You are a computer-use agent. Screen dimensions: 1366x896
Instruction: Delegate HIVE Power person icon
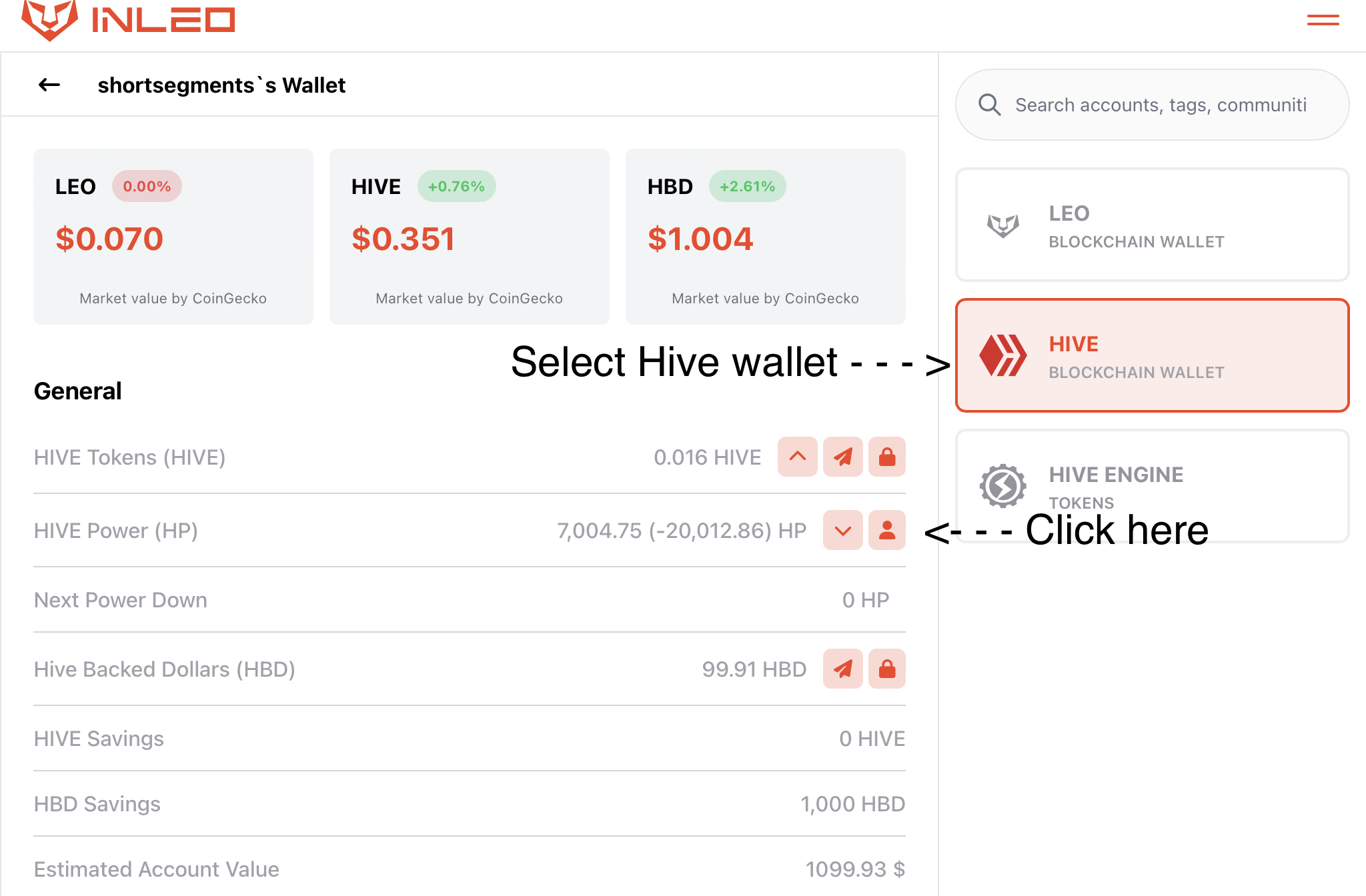point(887,530)
